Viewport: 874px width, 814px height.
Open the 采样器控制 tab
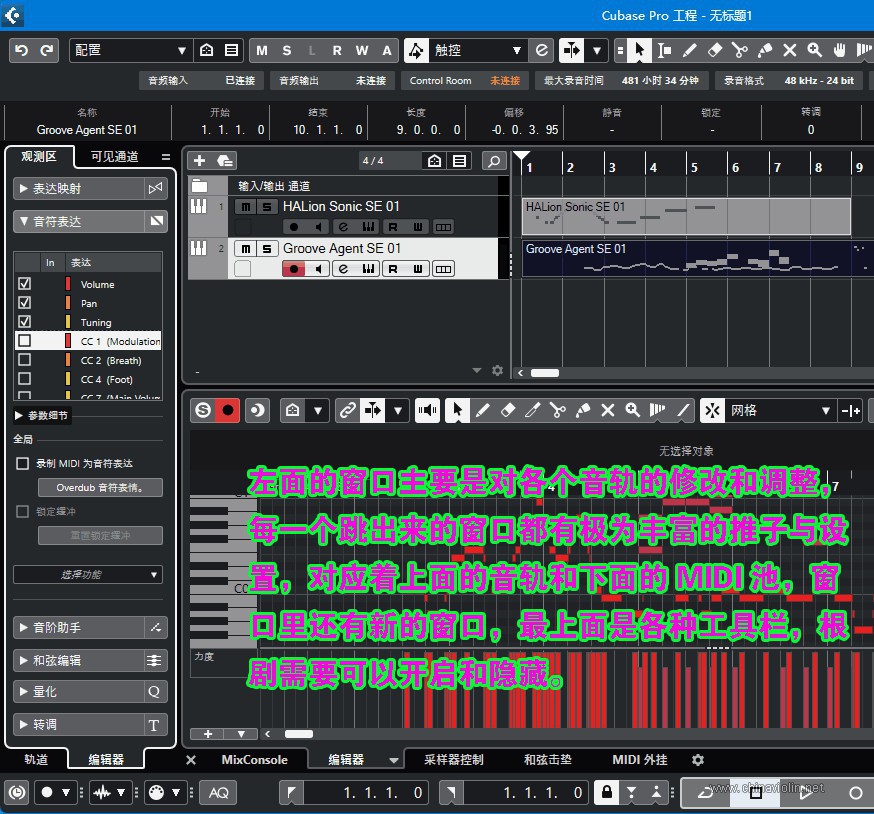coord(454,759)
